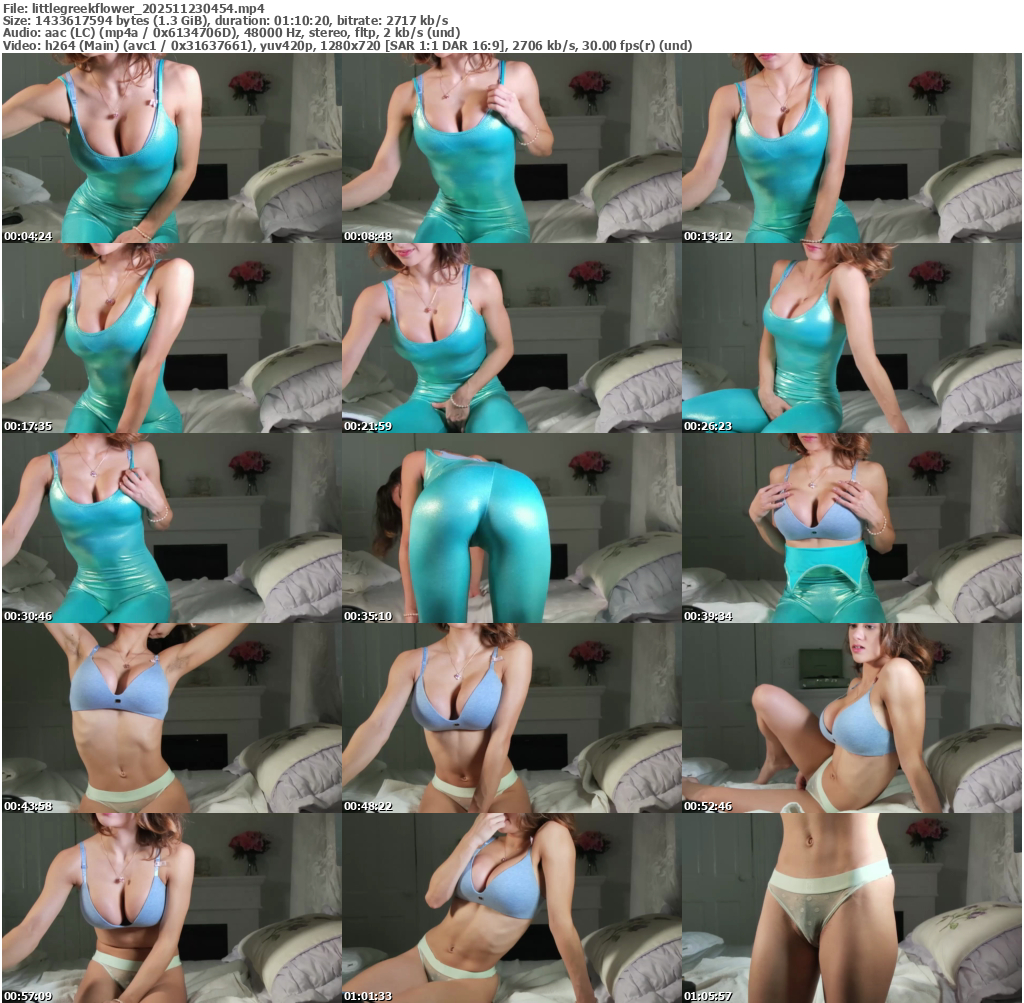Click the thumbnail marked 00:13:12
The width and height of the screenshot is (1024, 1003).
[851, 148]
